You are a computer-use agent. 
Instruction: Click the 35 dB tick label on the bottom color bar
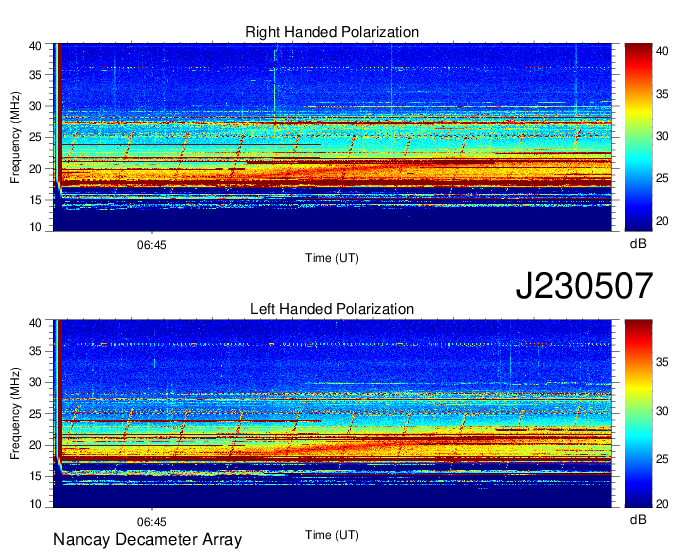662,362
